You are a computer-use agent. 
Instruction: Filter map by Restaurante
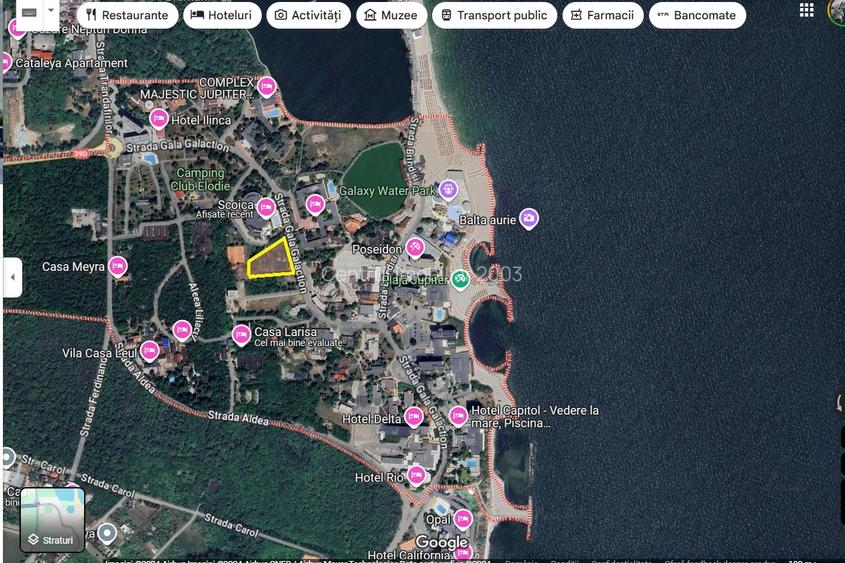tap(127, 15)
